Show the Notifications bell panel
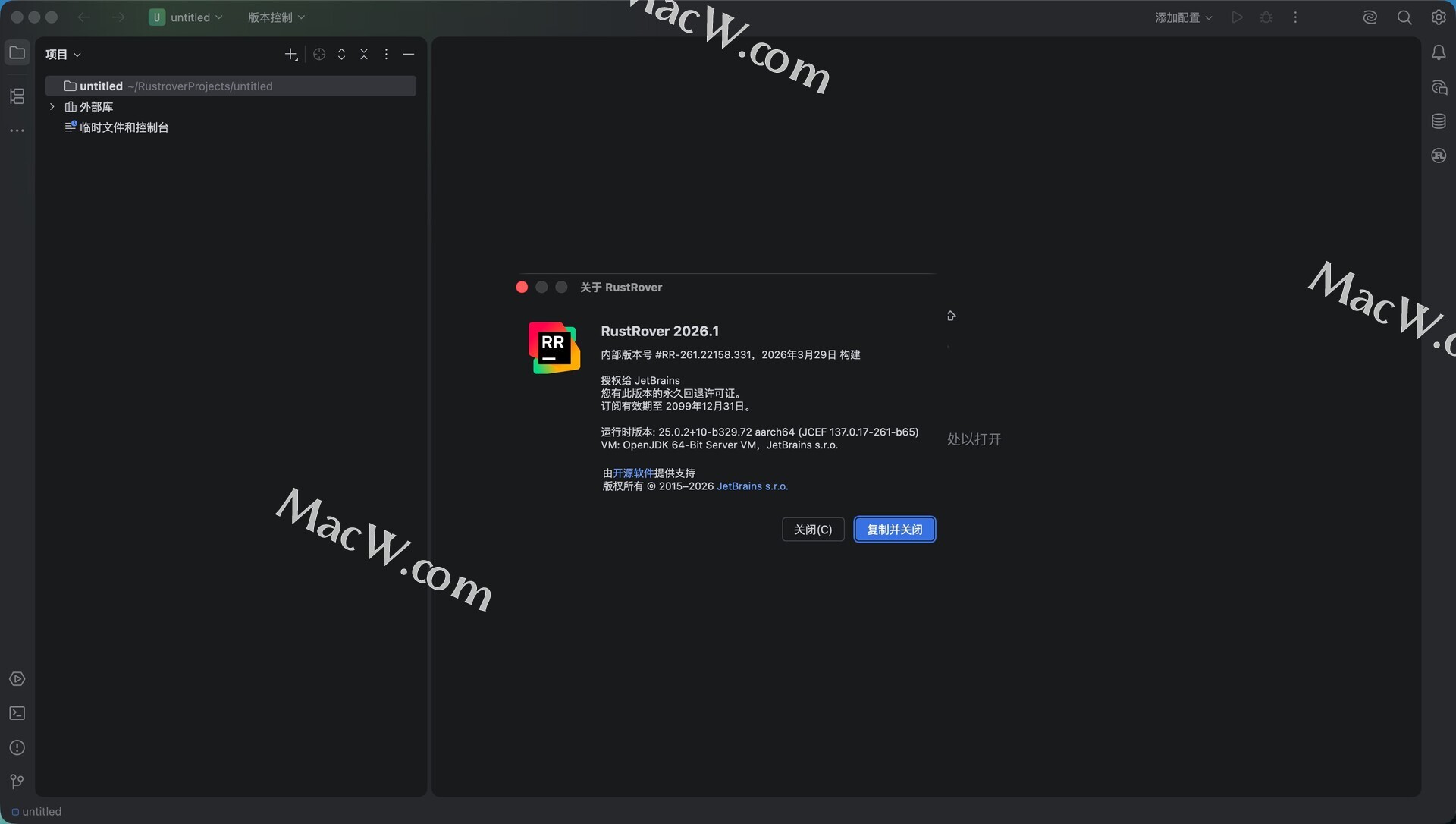This screenshot has height=824, width=1456. (1439, 52)
